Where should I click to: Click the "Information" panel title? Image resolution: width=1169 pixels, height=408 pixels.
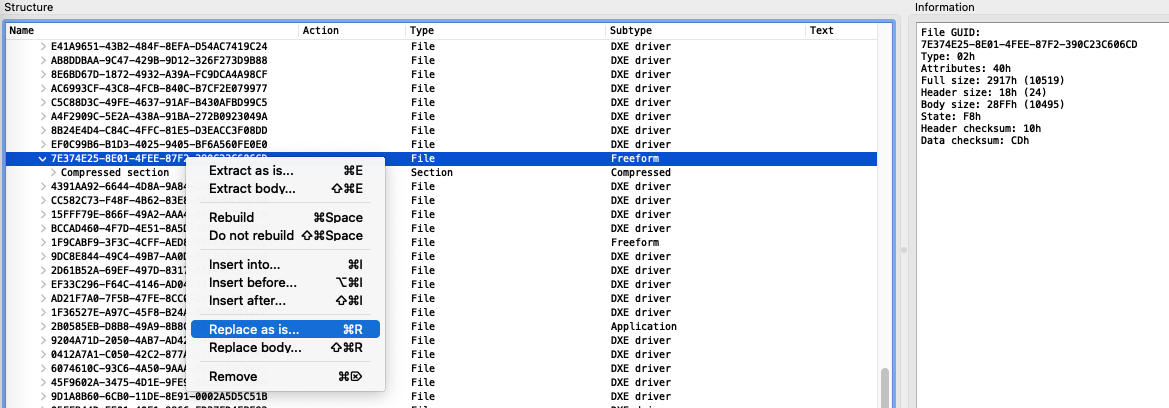pos(945,7)
